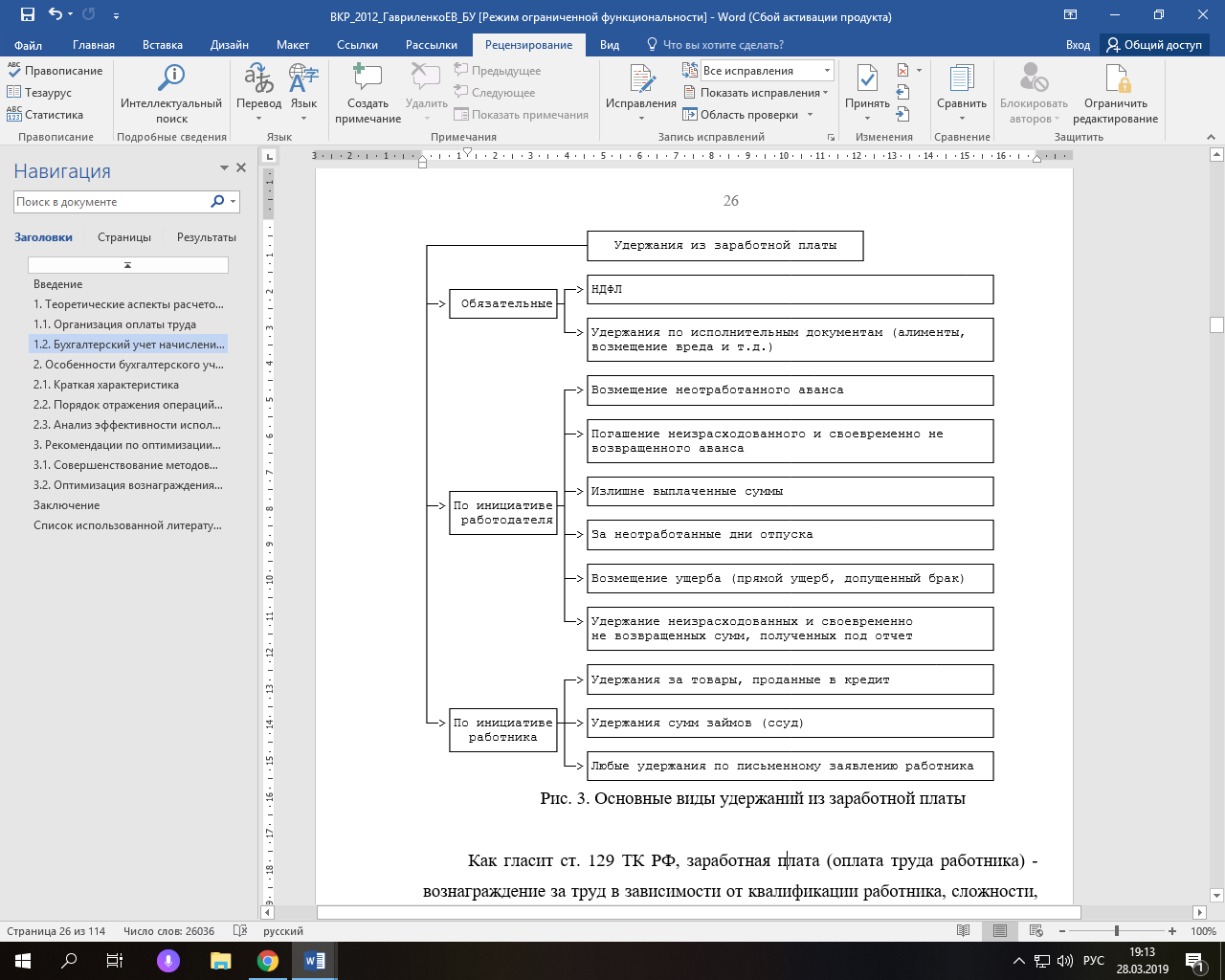Click the Tell me (Что вы хотите сделать?) box

point(715,45)
